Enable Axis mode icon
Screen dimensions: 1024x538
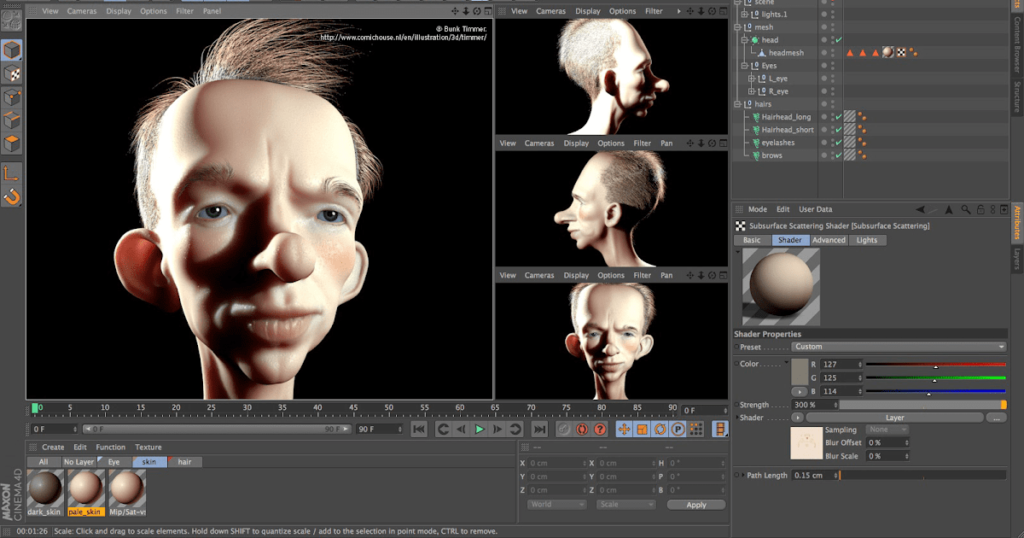coord(11,174)
